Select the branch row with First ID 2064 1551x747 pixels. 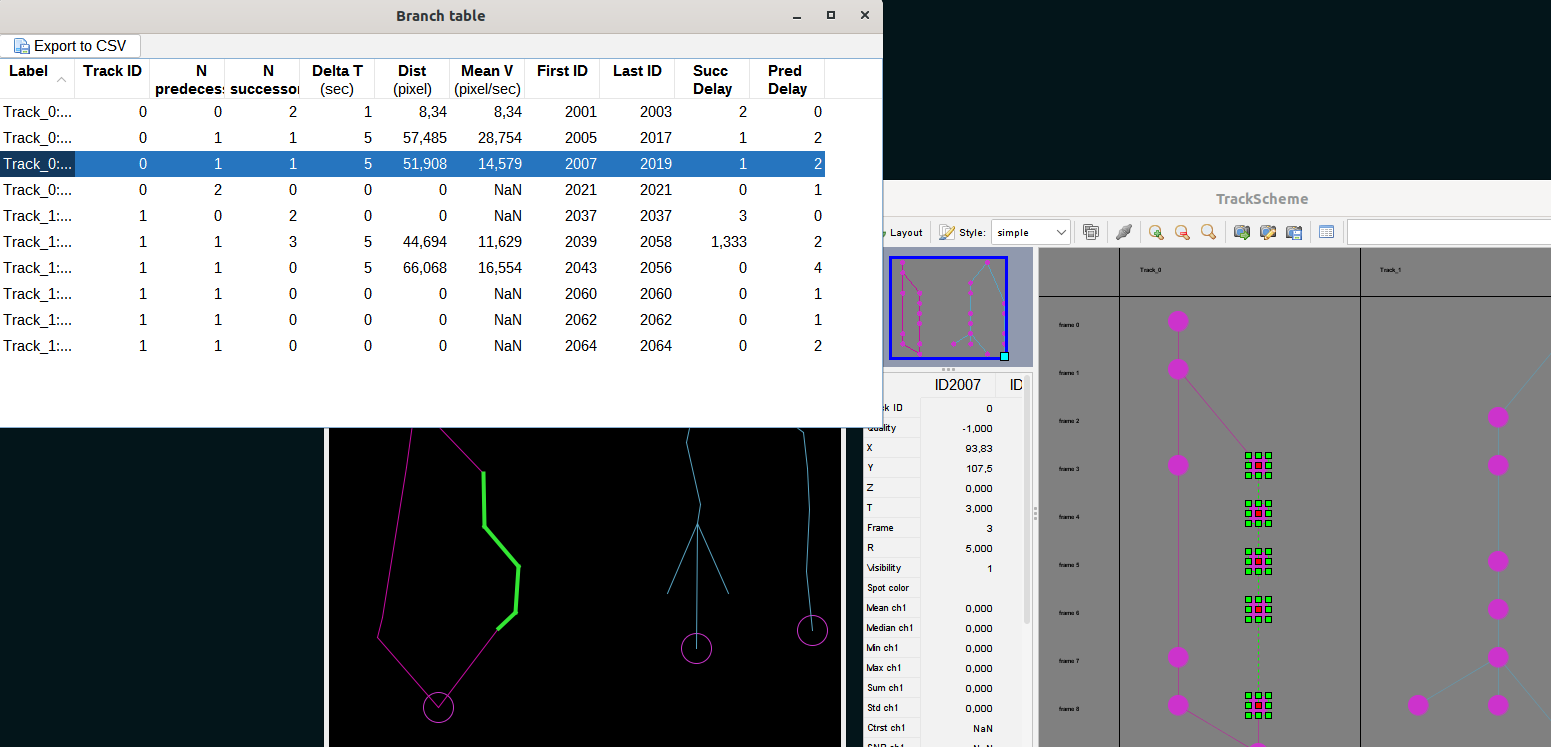(412, 346)
